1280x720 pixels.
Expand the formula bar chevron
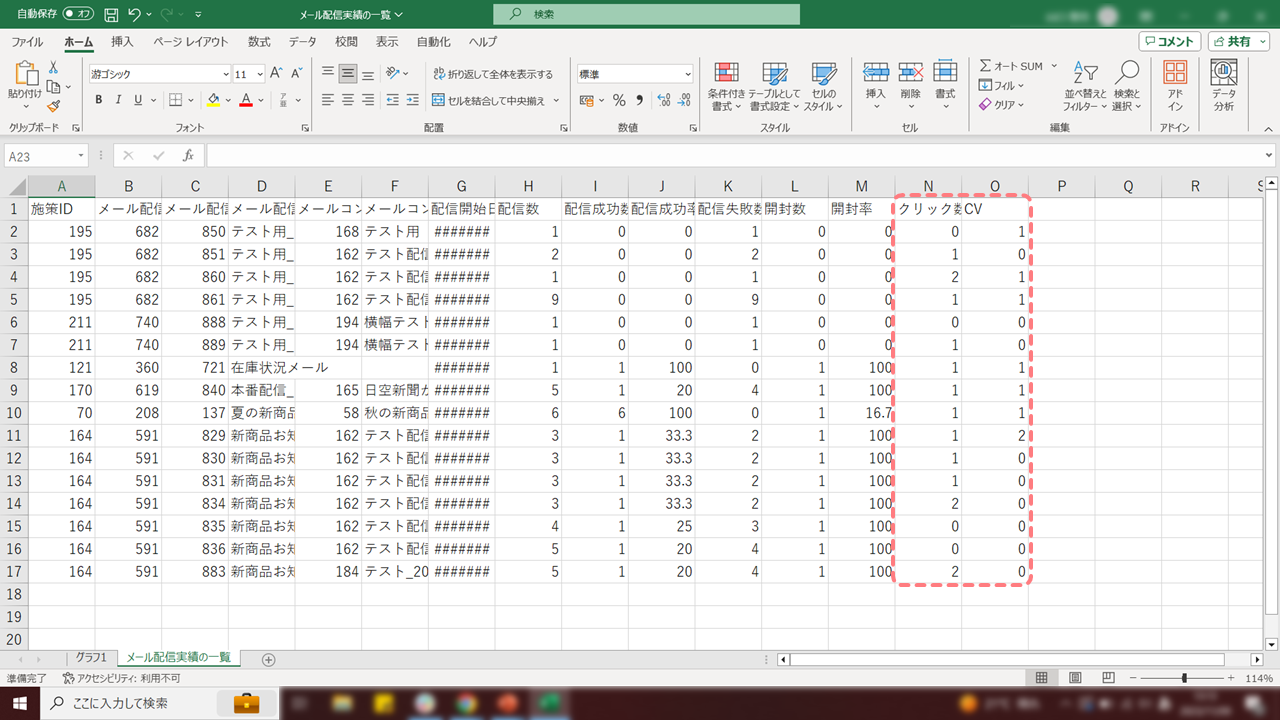tap(1269, 156)
